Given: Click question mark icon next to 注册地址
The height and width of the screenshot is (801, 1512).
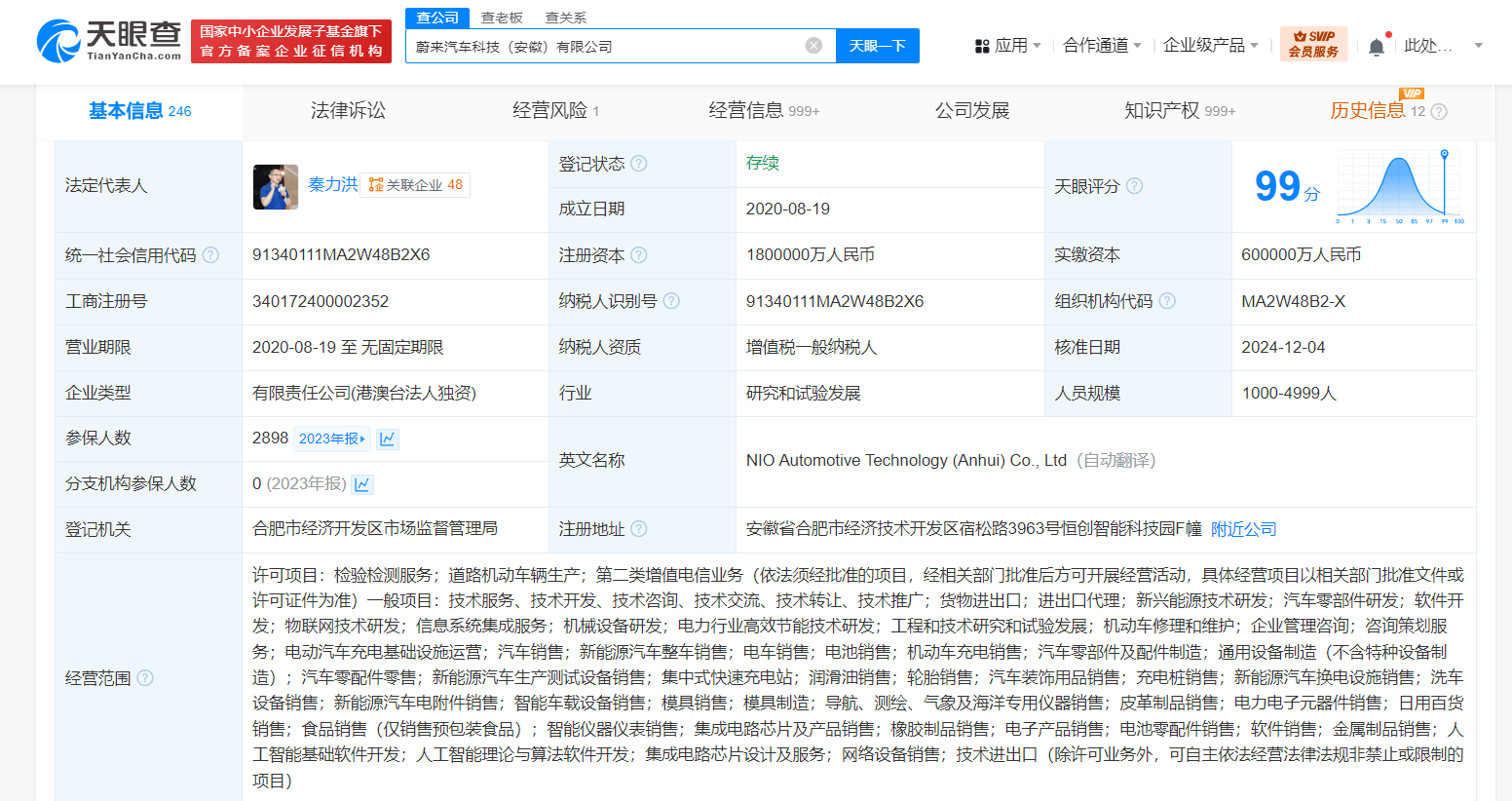Looking at the screenshot, I should [x=638, y=530].
